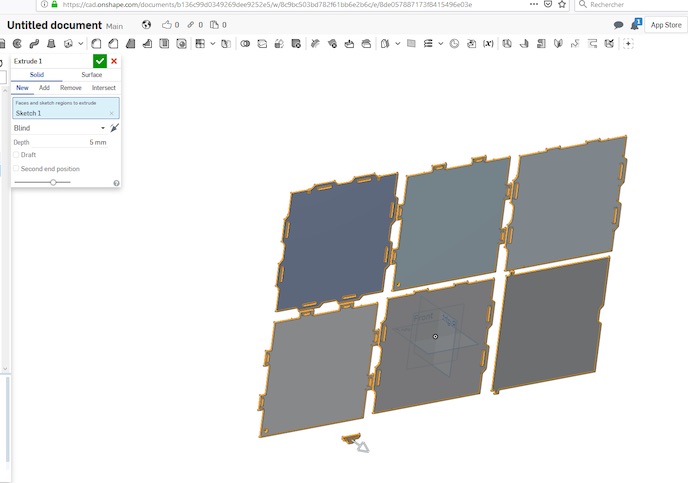Click the Rechercher browser search field

point(632,4)
